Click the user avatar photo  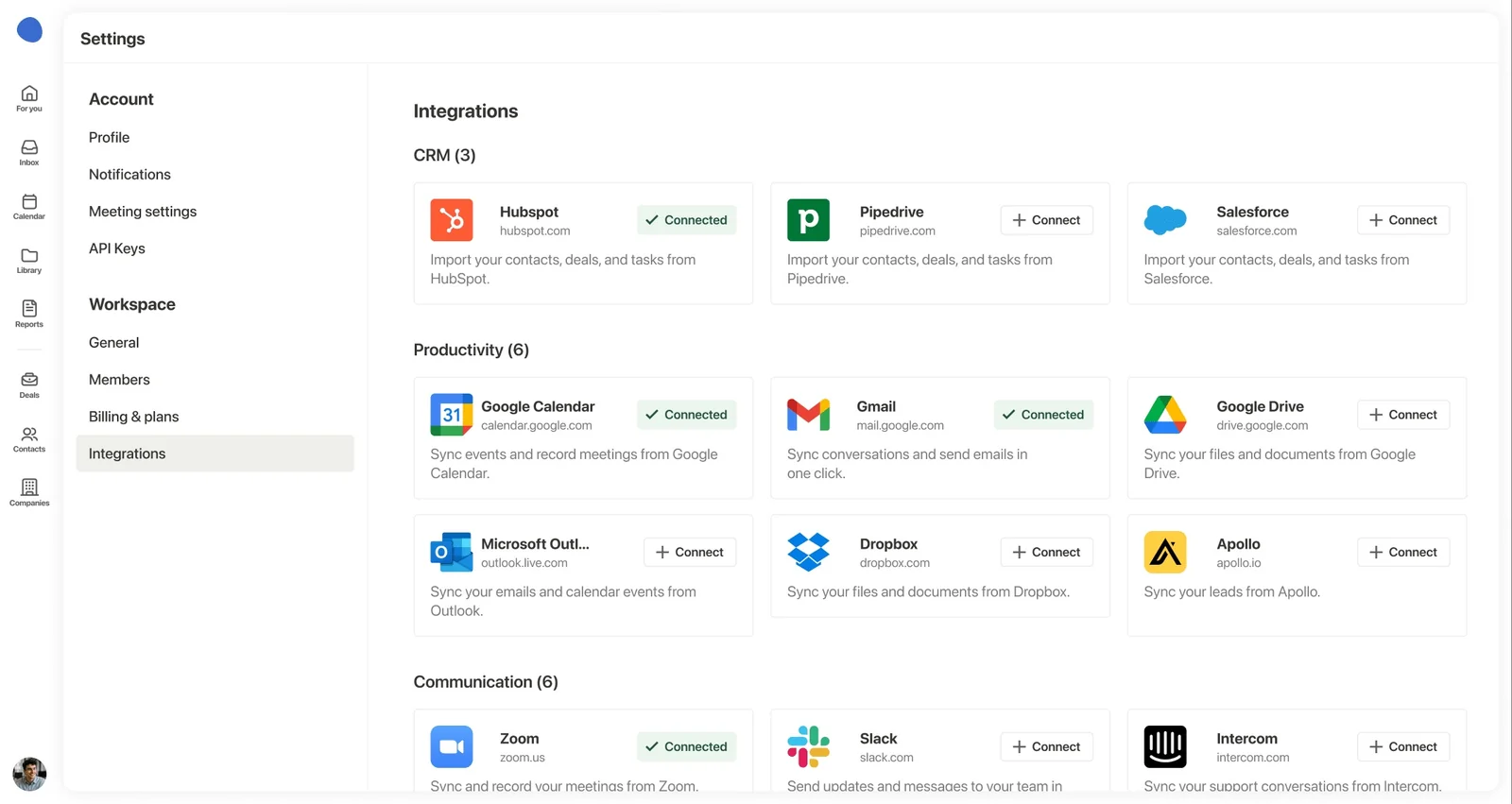[x=29, y=774]
